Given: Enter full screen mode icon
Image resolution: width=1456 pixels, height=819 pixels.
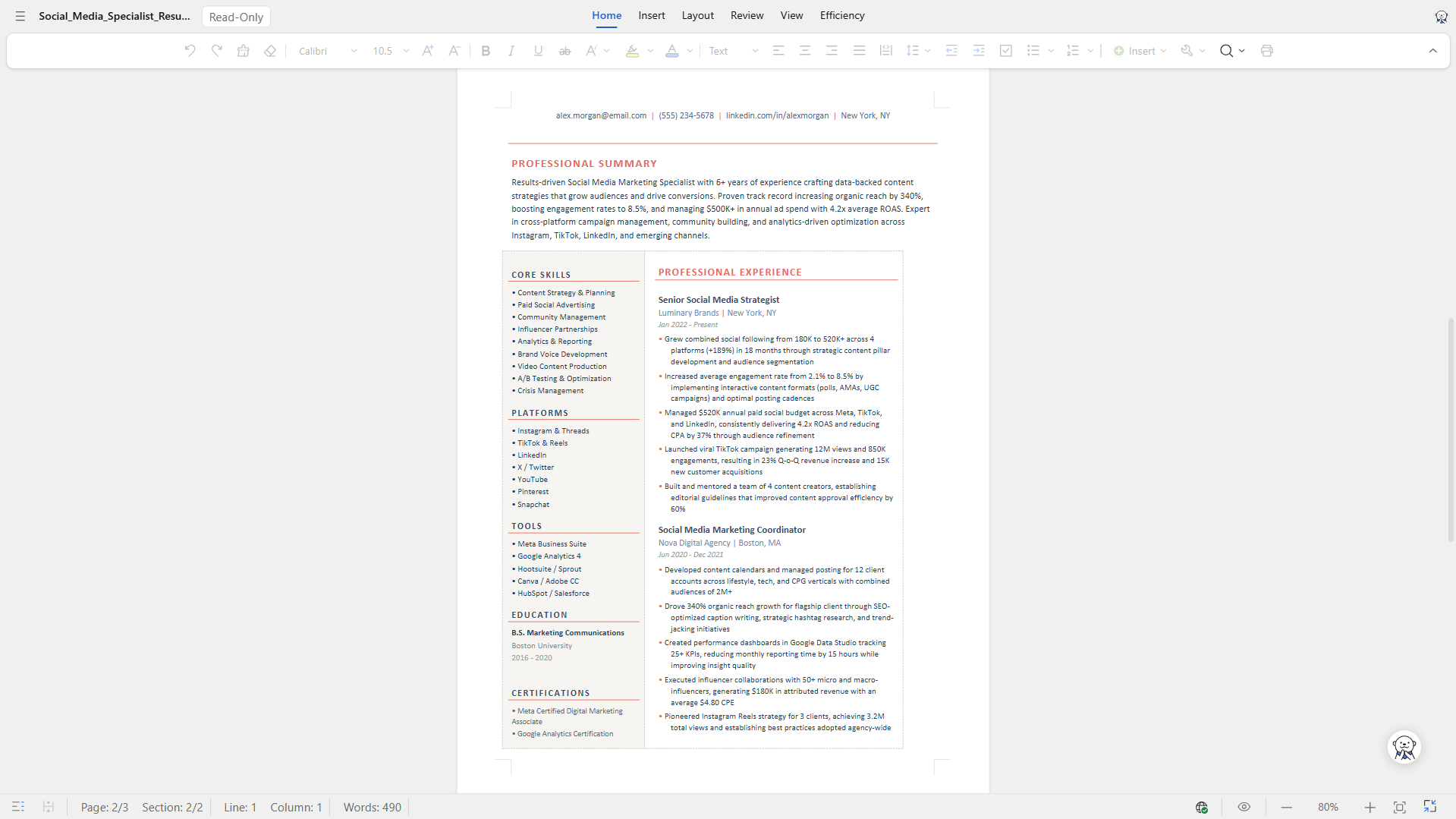Looking at the screenshot, I should (1429, 807).
